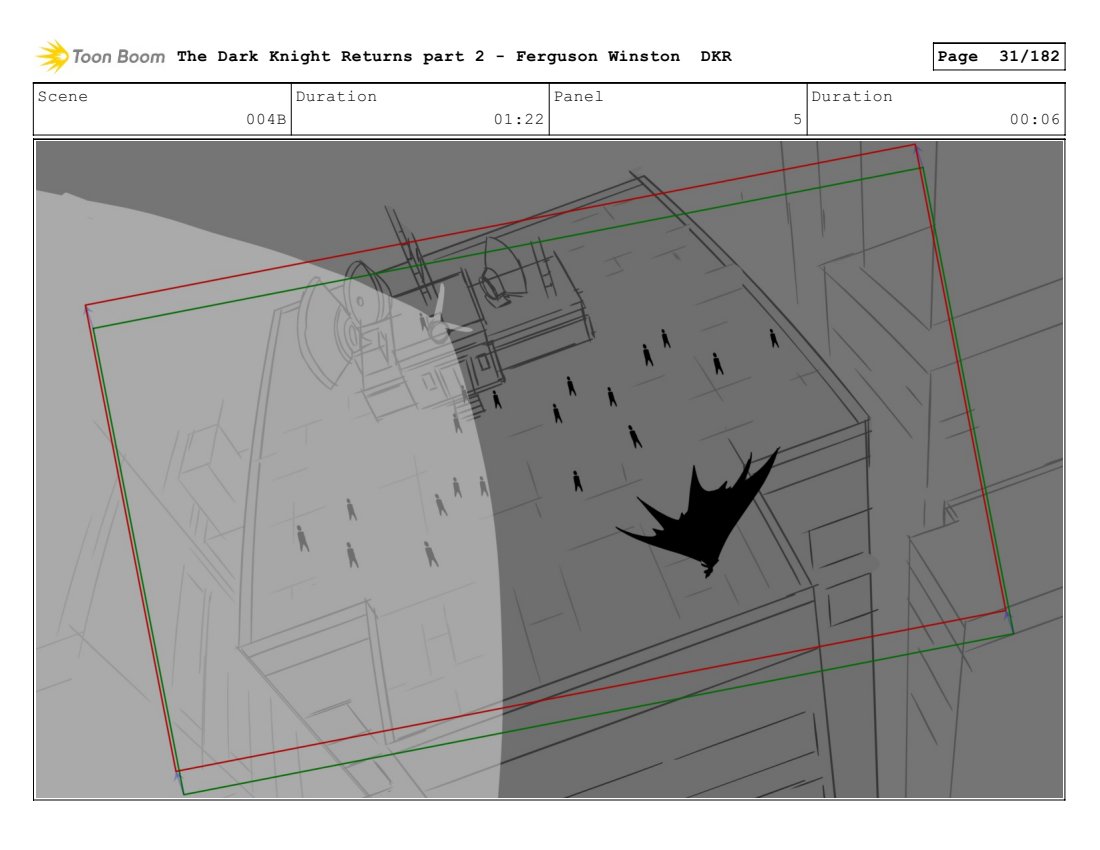Click the 'Panel' header label
Screen dimensions: 1100x850
click(x=578, y=97)
